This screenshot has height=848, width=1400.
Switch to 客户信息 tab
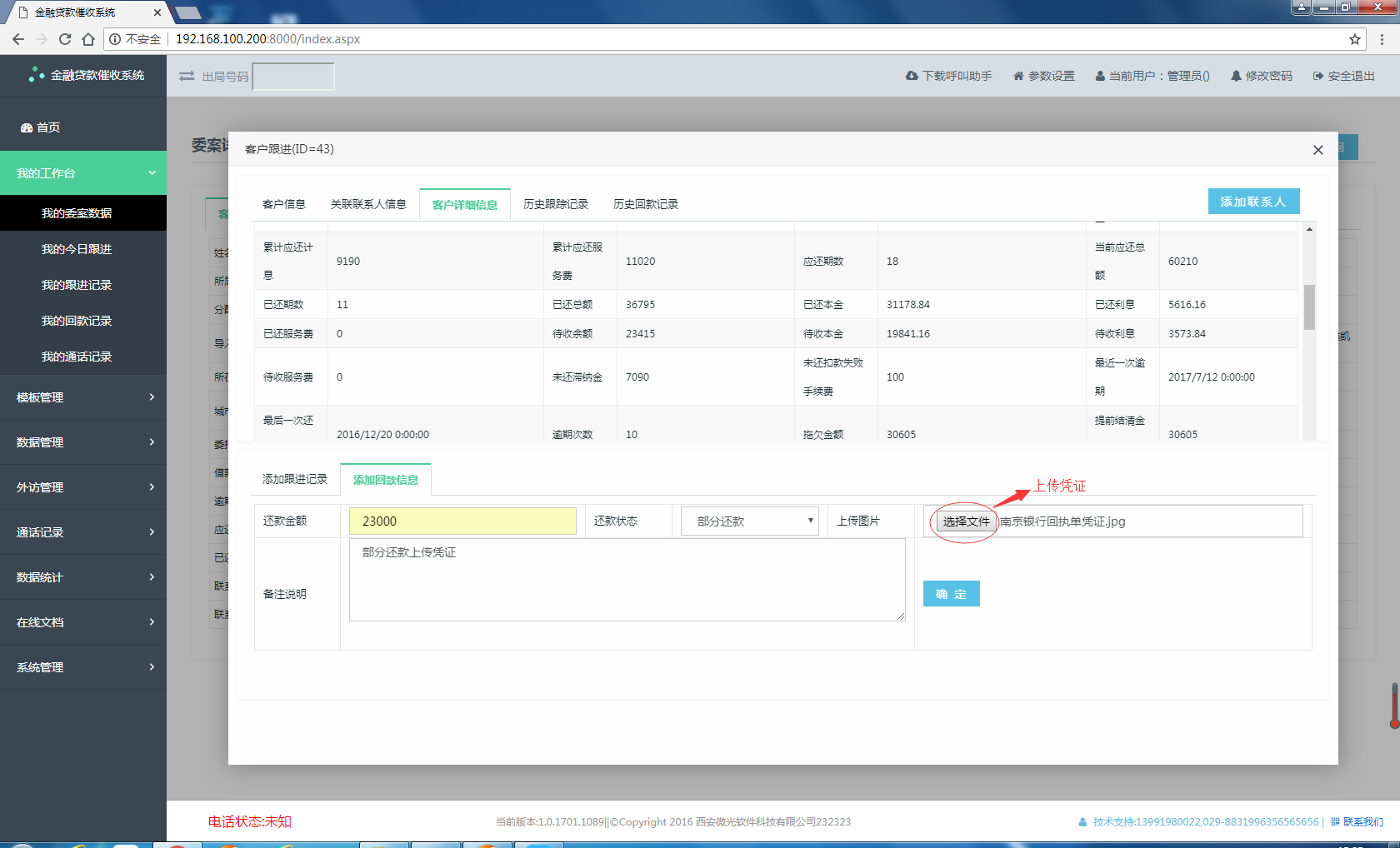pyautogui.click(x=284, y=204)
